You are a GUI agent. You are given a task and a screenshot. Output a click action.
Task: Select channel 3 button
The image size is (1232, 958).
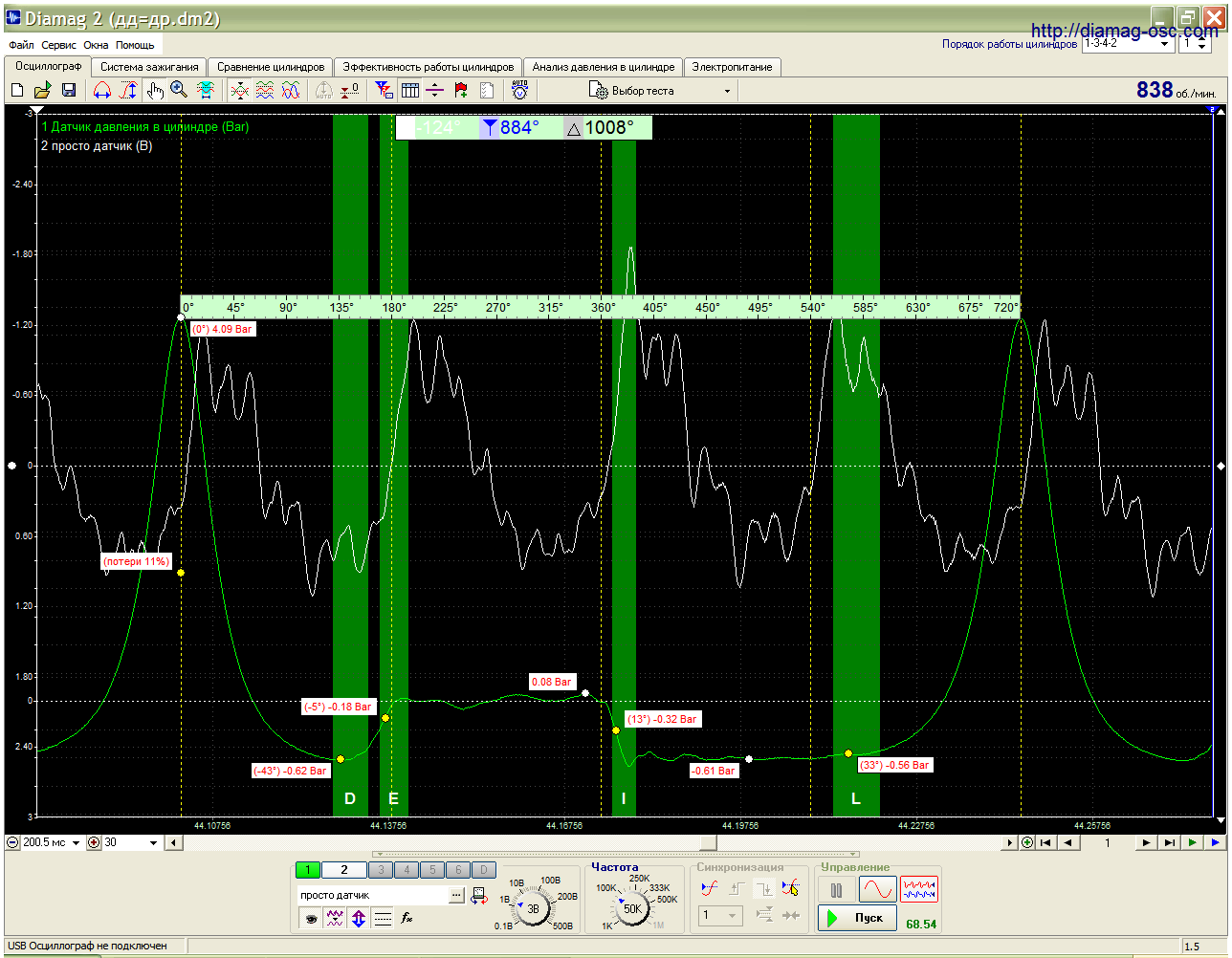381,870
